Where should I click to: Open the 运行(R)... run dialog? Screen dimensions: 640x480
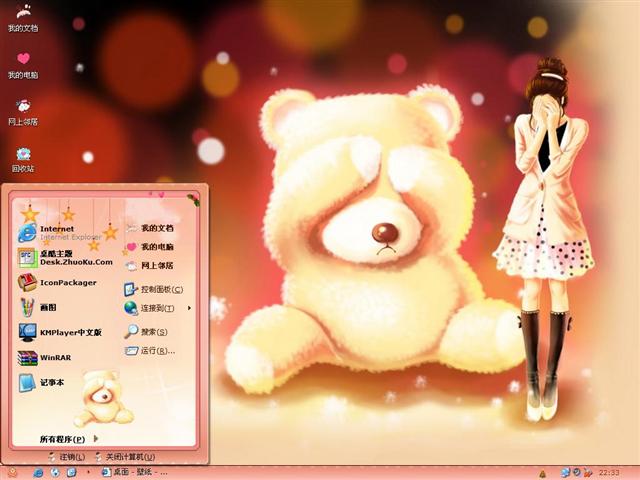click(150, 351)
